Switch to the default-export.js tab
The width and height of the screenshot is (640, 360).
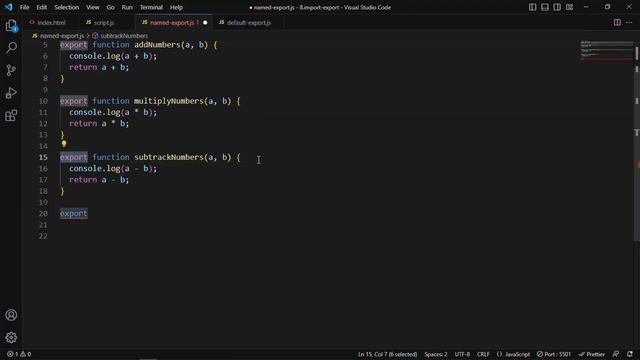coord(249,22)
